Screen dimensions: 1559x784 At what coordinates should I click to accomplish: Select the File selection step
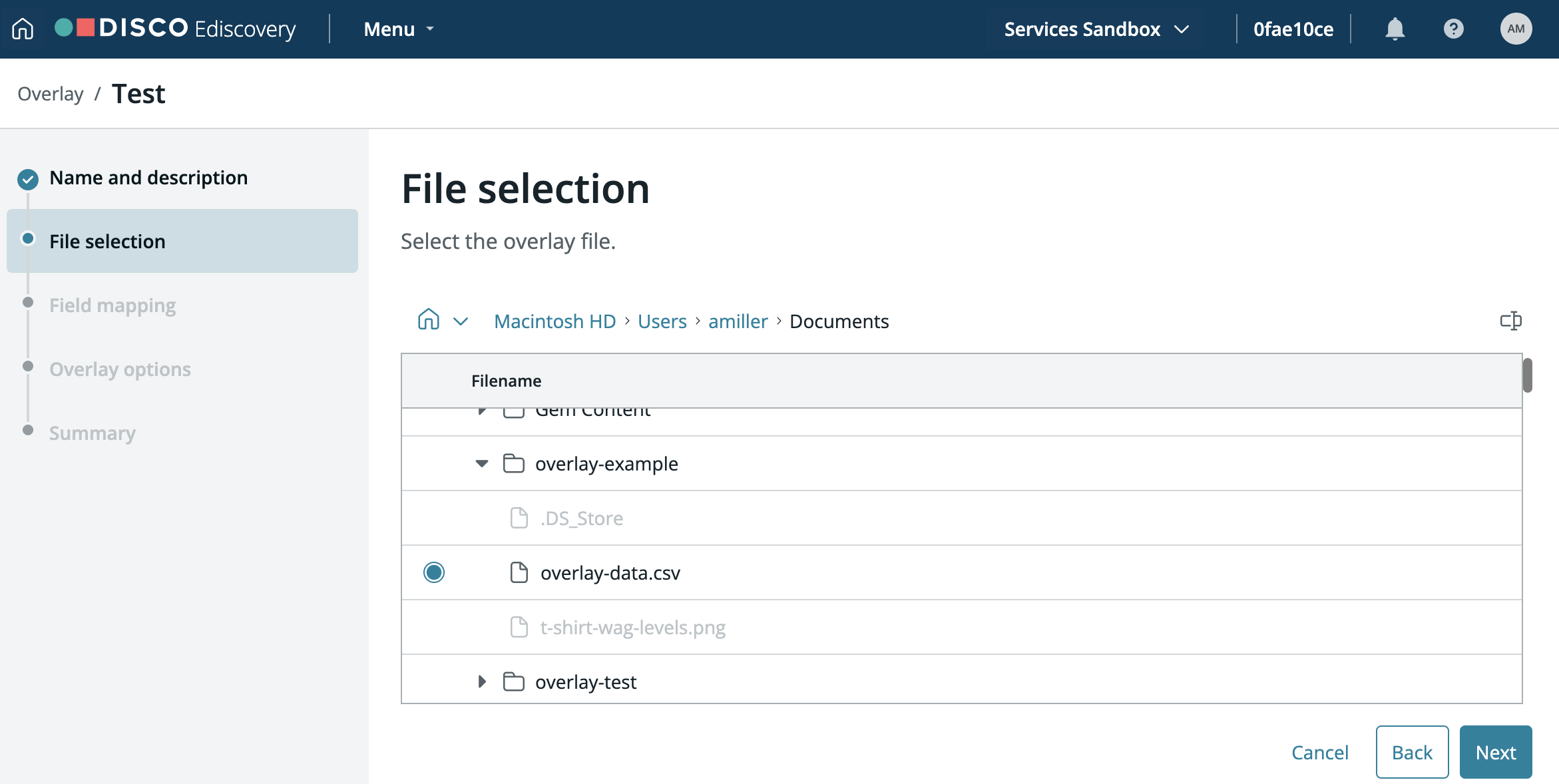coord(182,241)
